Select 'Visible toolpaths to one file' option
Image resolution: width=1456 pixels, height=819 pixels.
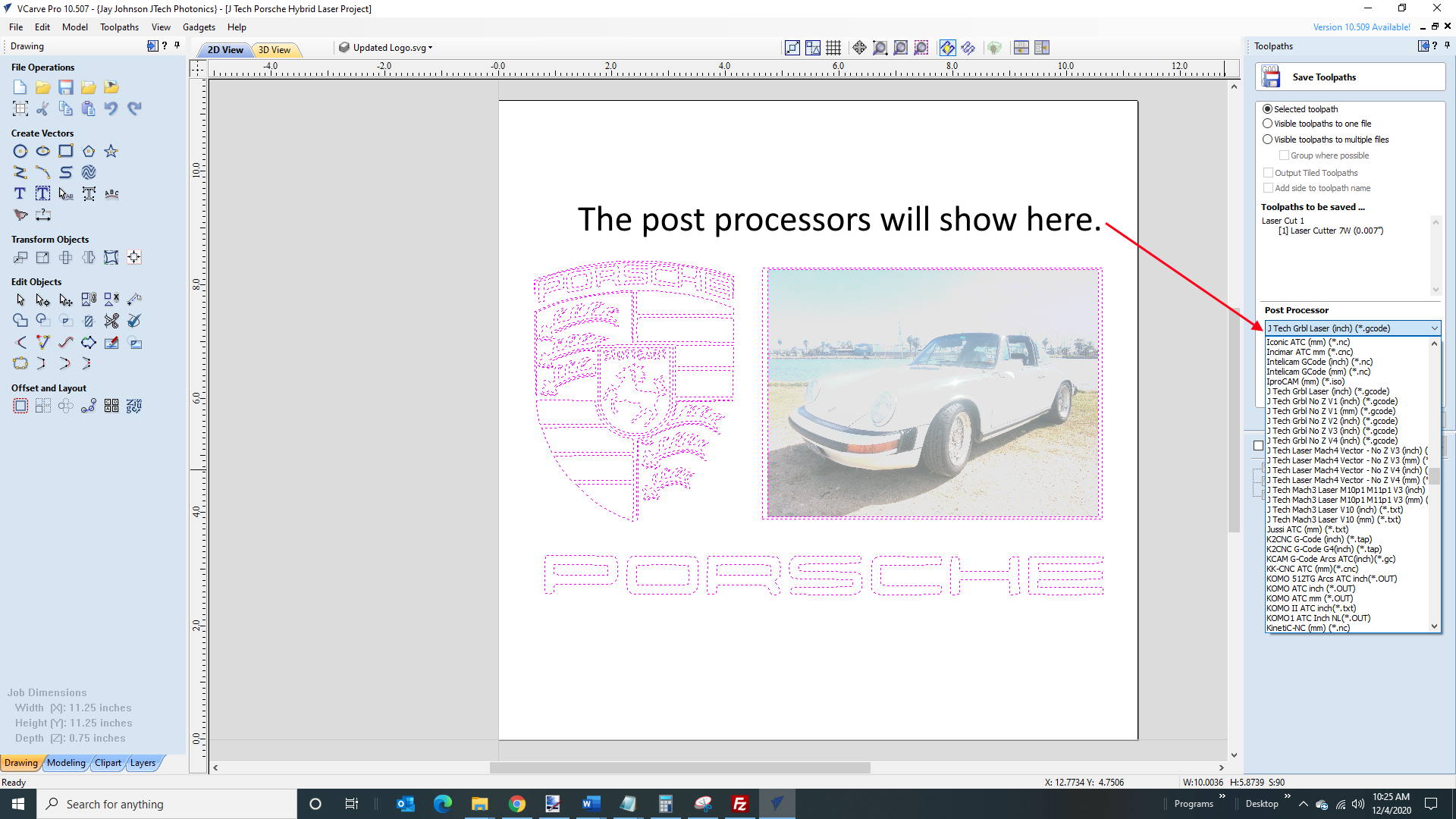point(1267,124)
